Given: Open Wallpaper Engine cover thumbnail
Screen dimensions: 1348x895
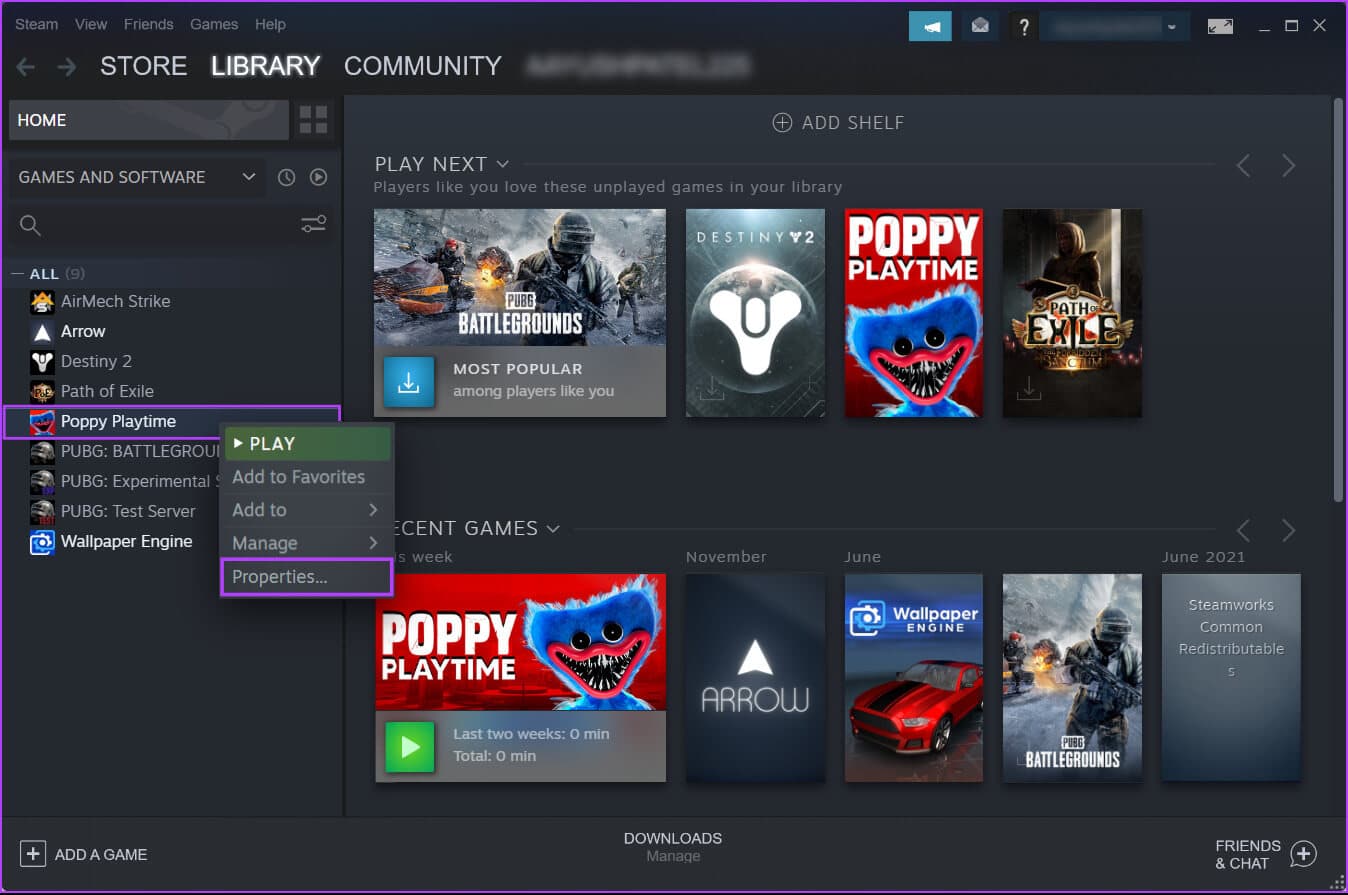Looking at the screenshot, I should click(914, 677).
